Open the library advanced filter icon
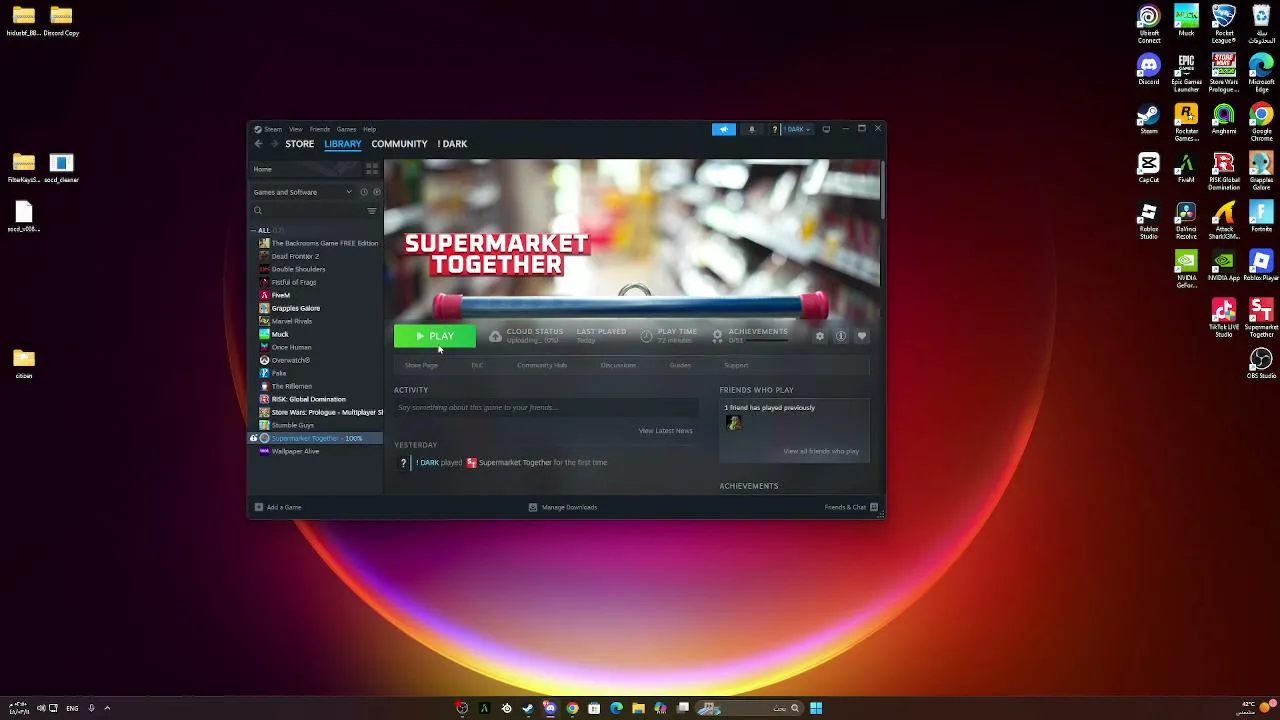This screenshot has height=720, width=1280. point(372,211)
